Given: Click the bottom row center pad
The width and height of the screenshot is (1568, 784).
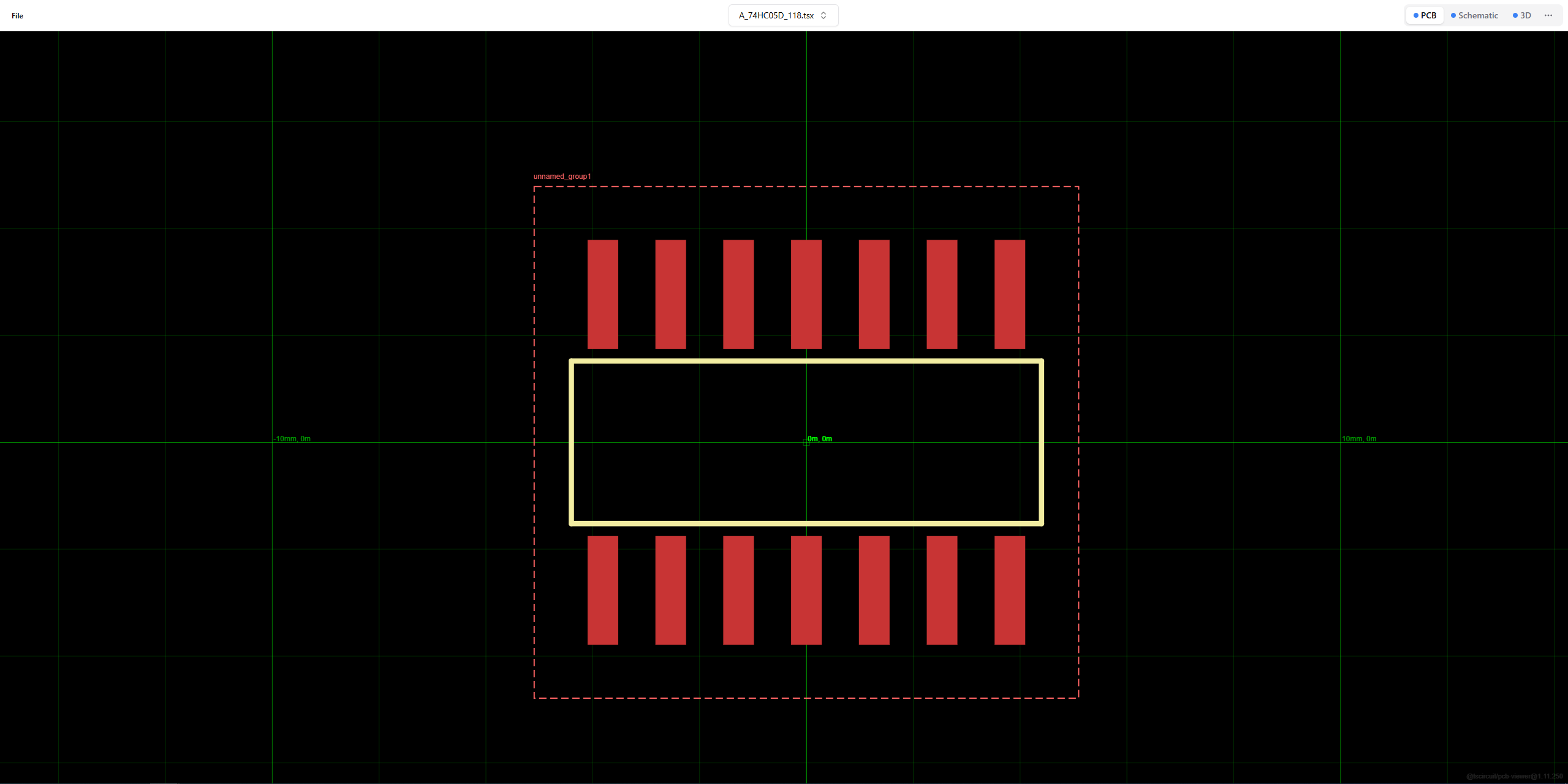Looking at the screenshot, I should (x=806, y=590).
